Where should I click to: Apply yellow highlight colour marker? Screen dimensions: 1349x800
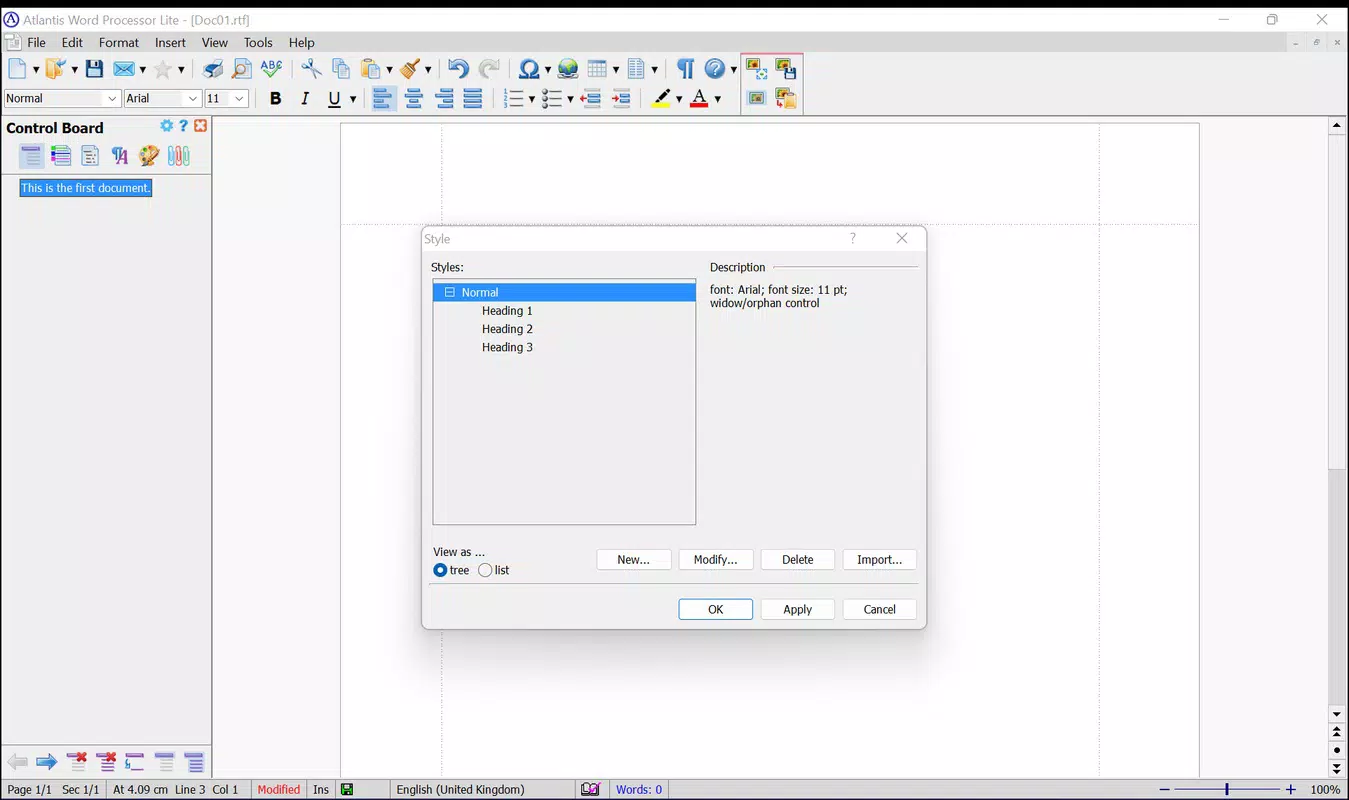tap(661, 98)
